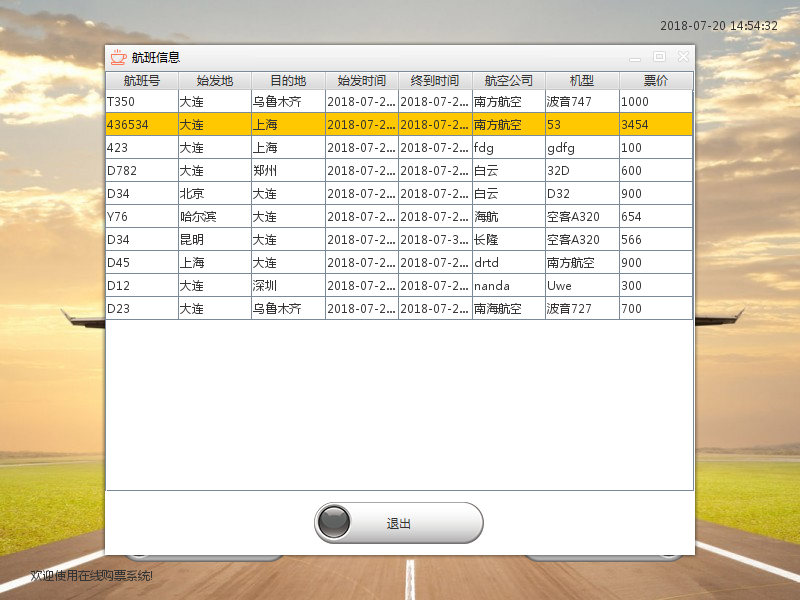
Task: Click airline cell drtd
Action: (509, 262)
